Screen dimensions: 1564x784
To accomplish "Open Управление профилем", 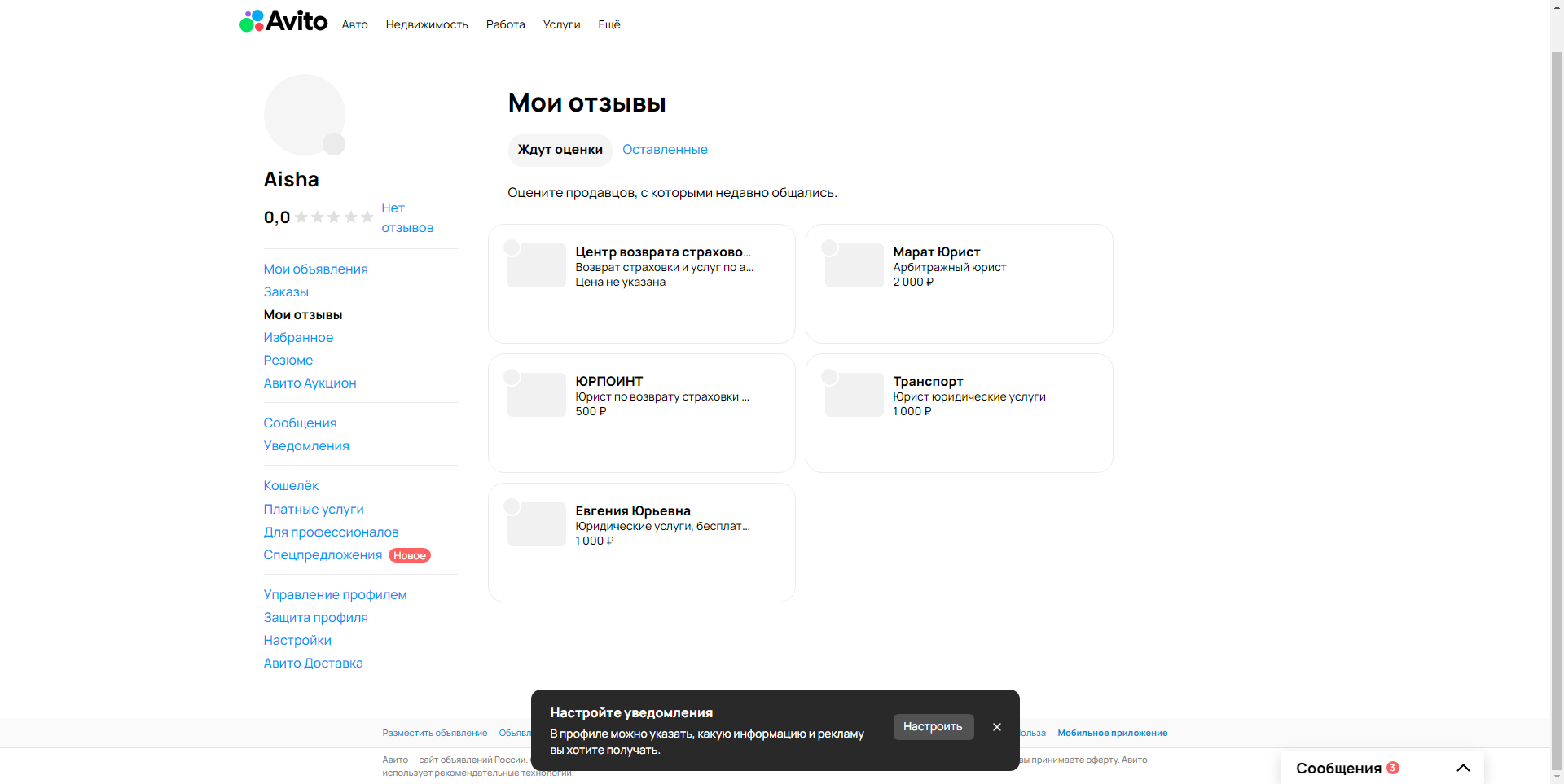I will (335, 595).
